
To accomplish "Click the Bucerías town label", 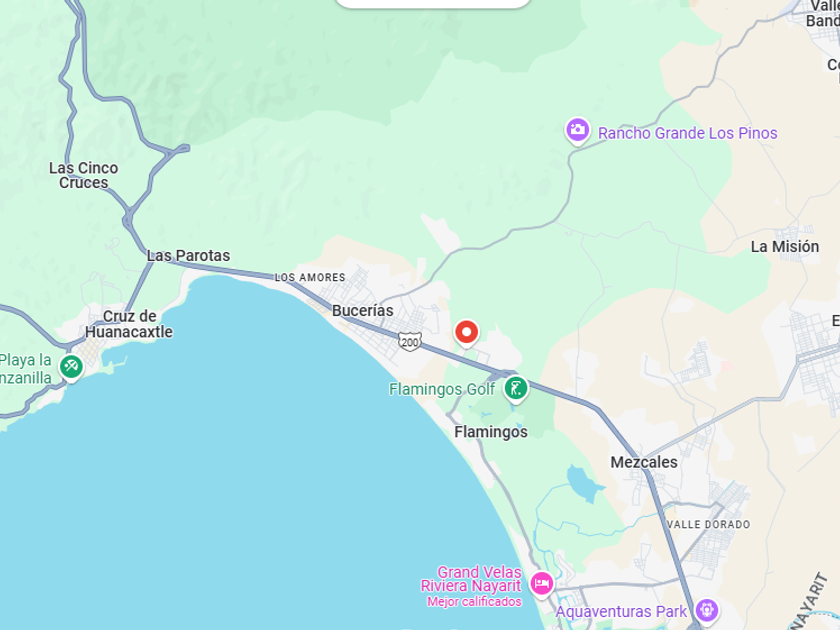I will point(363,311).
